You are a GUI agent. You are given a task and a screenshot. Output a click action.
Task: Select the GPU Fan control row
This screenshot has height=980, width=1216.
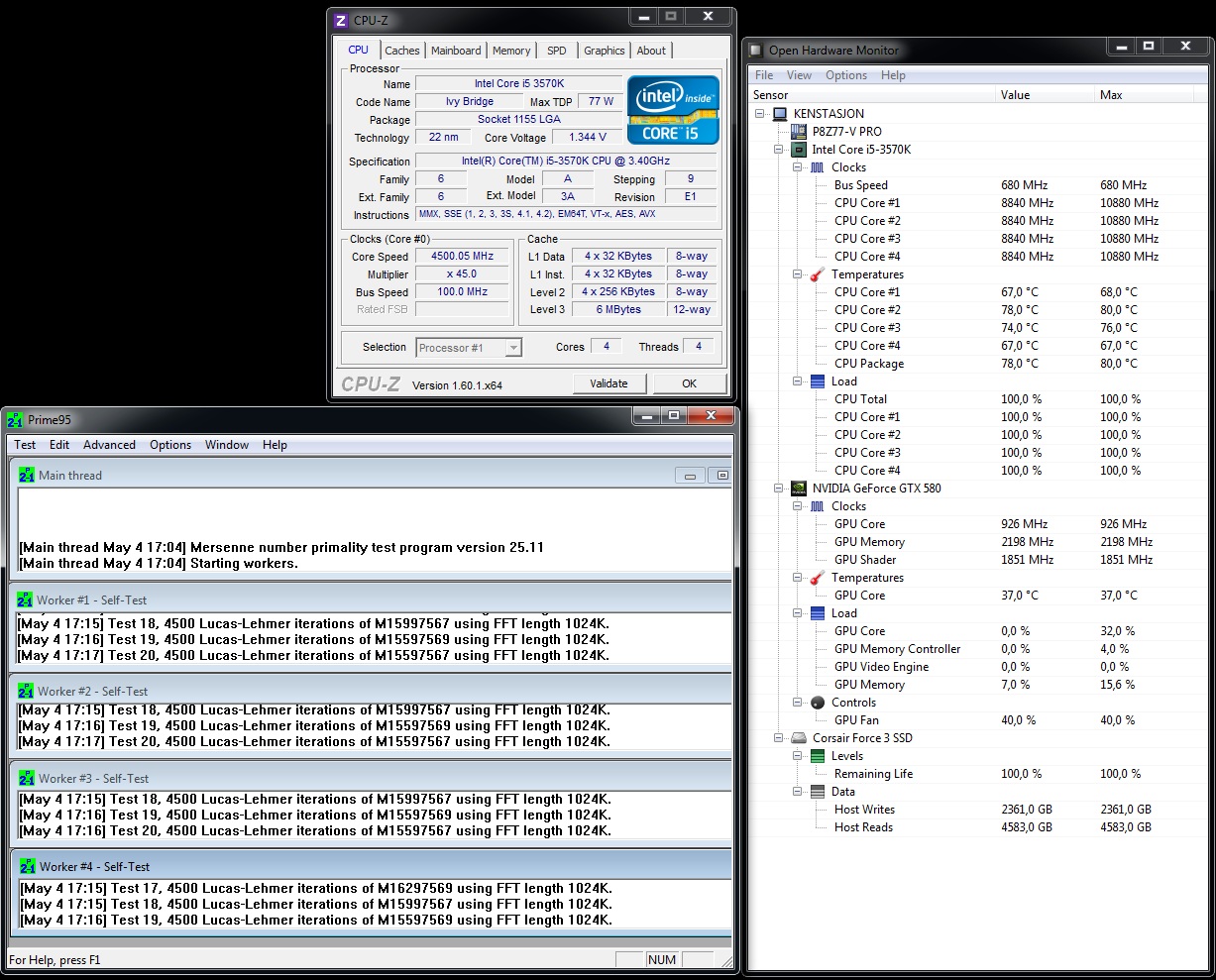click(x=979, y=720)
